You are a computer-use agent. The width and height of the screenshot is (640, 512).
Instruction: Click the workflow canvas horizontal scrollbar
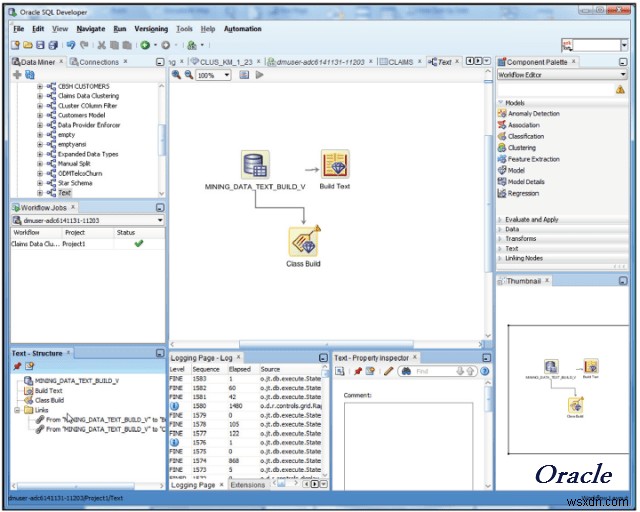point(327,344)
